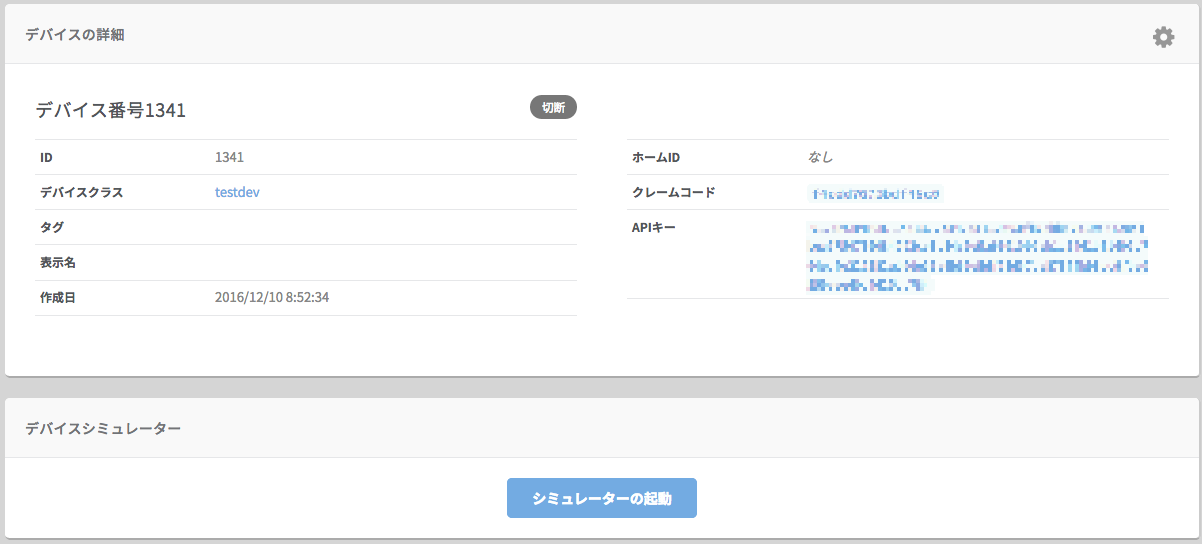Image resolution: width=1202 pixels, height=544 pixels.
Task: Open the testdev device class link
Action: click(237, 192)
